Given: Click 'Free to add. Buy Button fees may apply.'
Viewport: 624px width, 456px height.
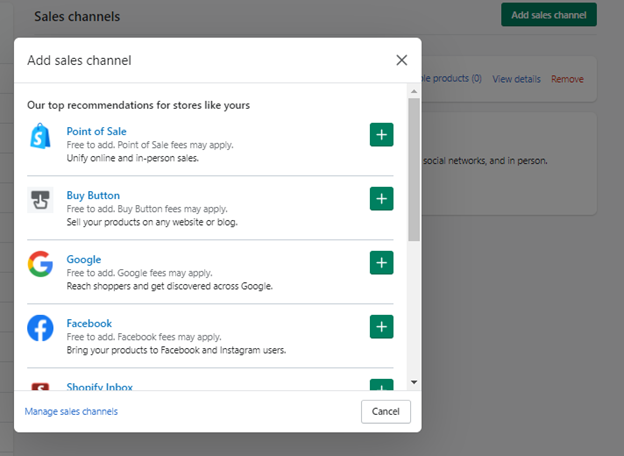Looking at the screenshot, I should pos(147,209).
